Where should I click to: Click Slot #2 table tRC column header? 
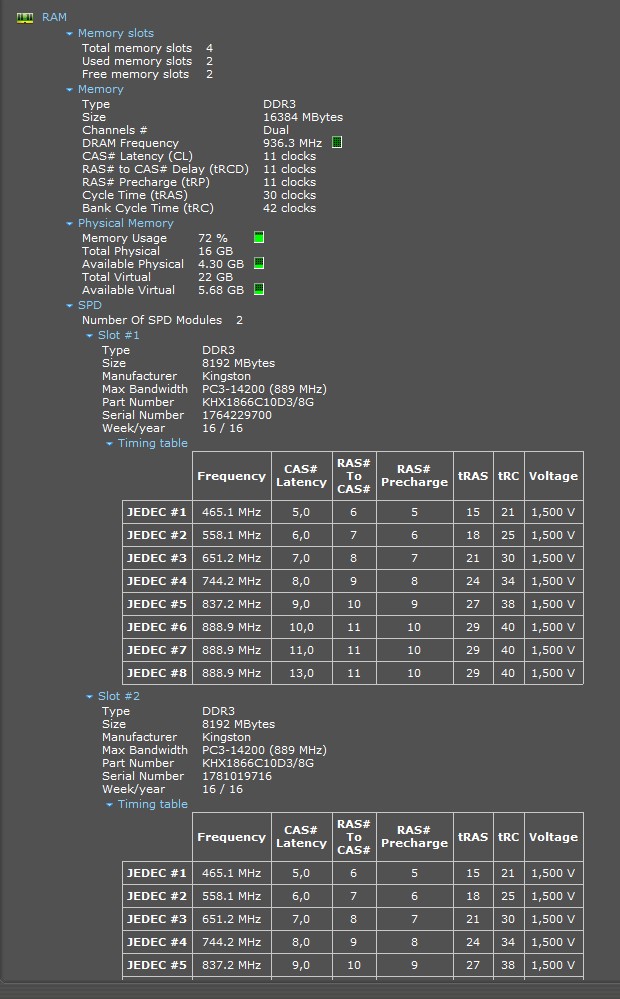508,837
